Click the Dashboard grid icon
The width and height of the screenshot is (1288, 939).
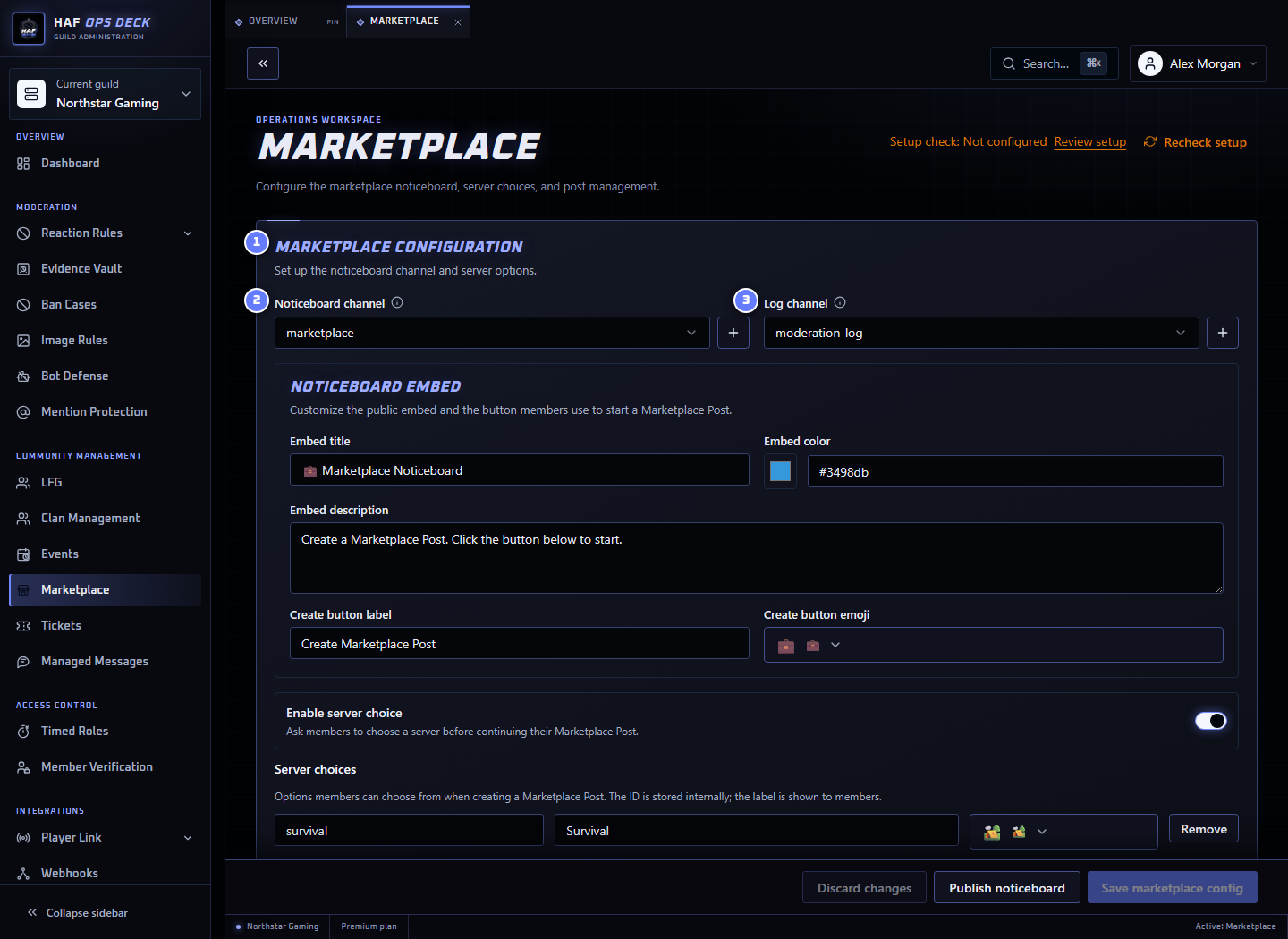23,164
